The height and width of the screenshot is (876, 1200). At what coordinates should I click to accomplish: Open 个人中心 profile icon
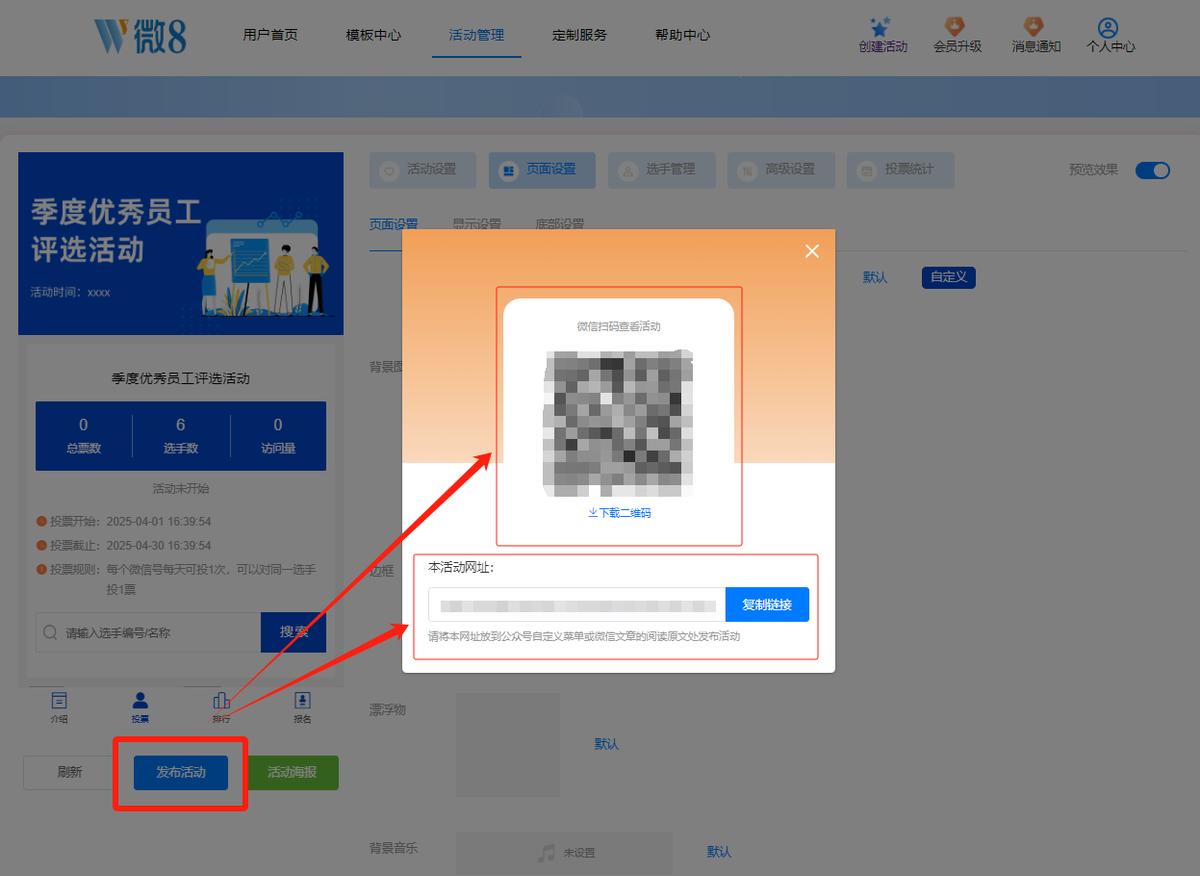coord(1108,27)
